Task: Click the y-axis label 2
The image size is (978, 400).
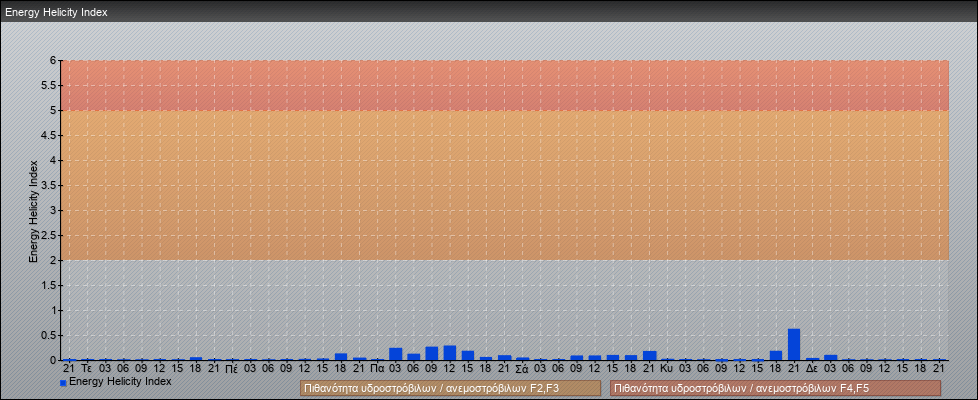Action: (53, 260)
